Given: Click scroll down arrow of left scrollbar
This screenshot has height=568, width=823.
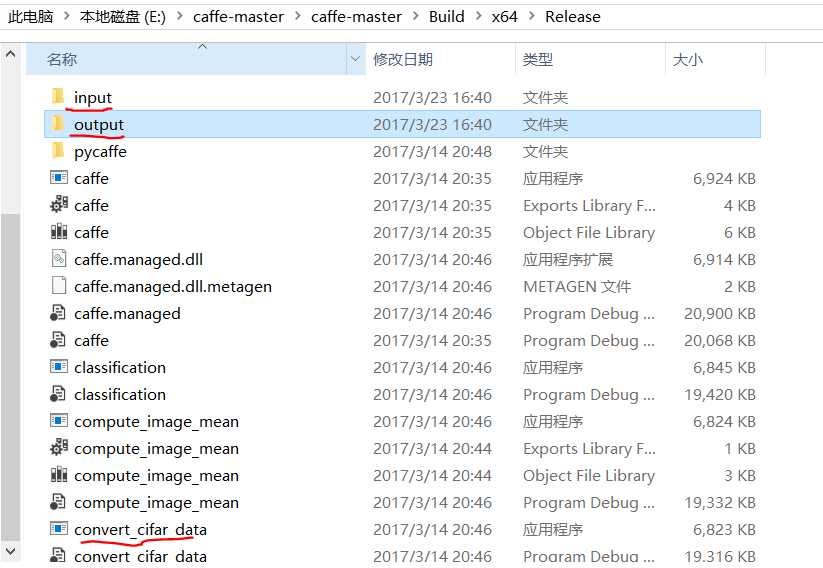Looking at the screenshot, I should point(10,552).
